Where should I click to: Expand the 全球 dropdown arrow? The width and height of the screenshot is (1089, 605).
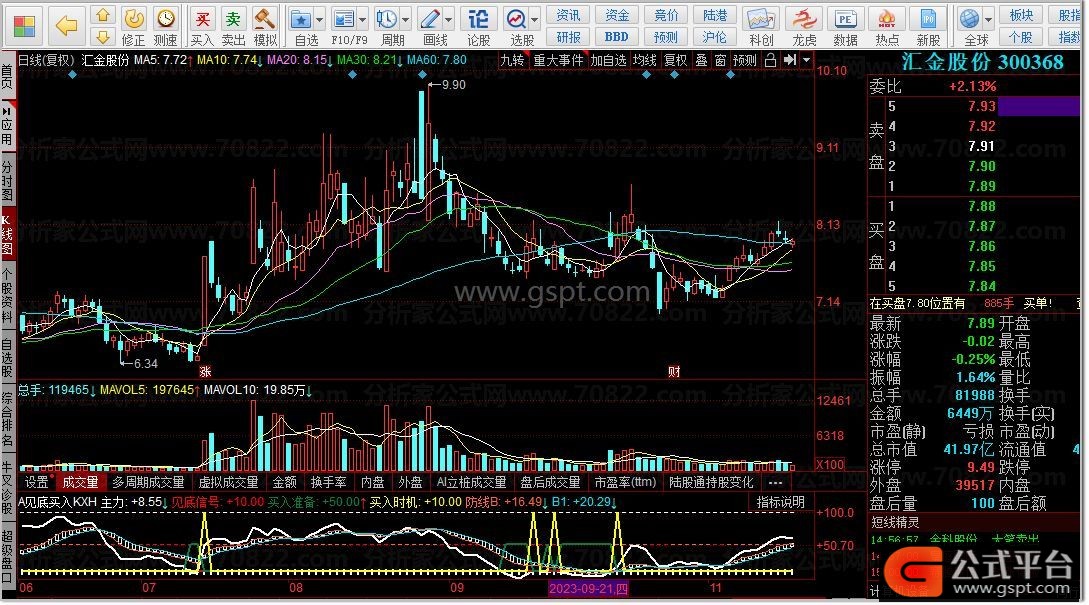click(x=988, y=19)
